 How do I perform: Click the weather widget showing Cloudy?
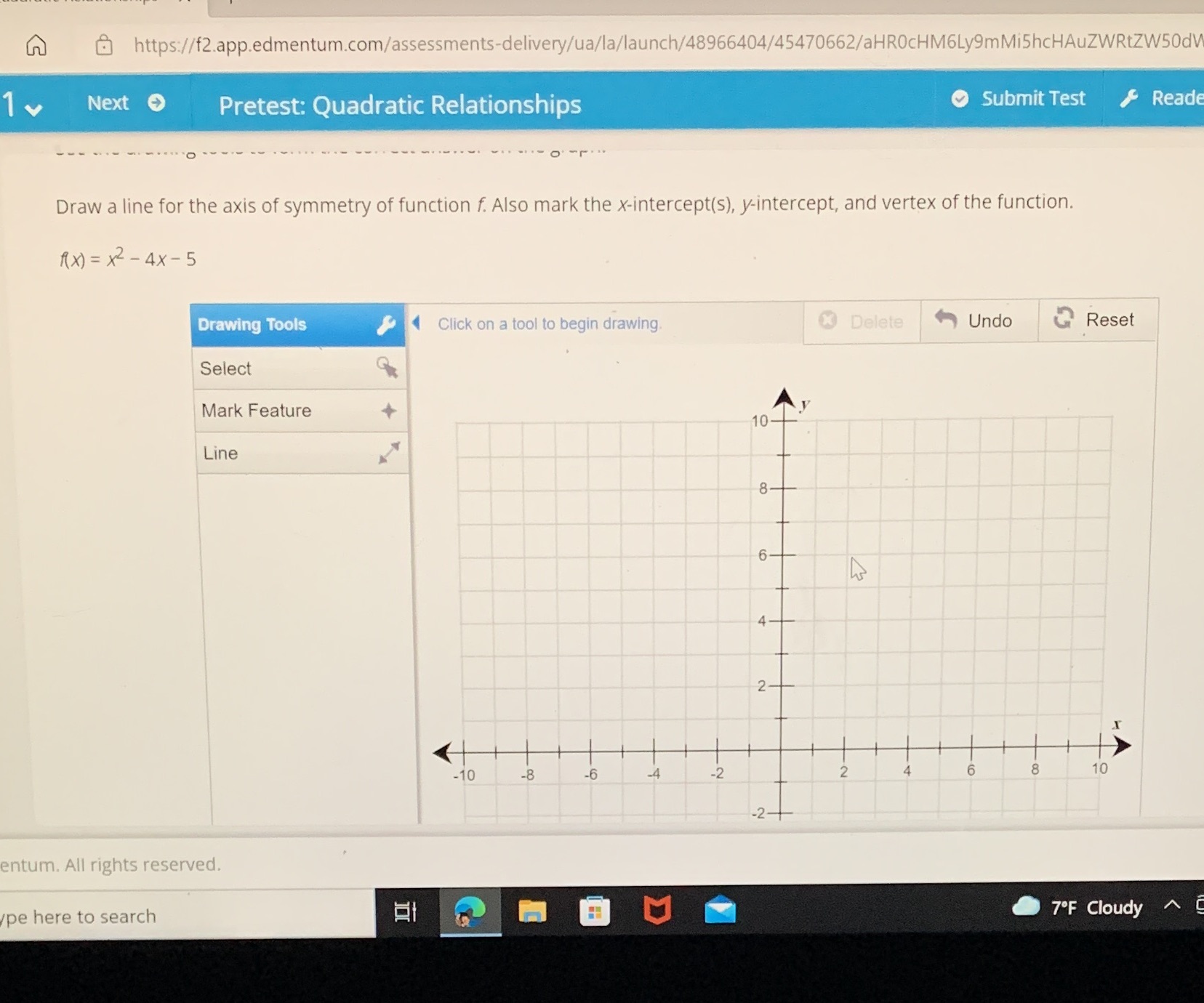[x=1077, y=907]
